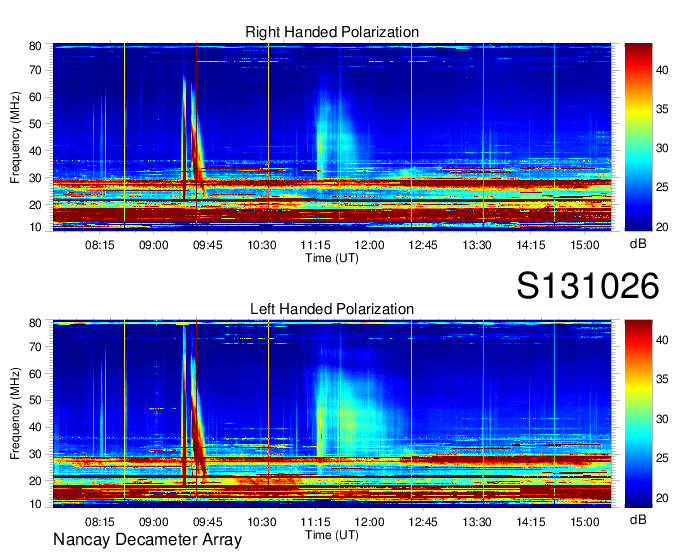Viewport: 680px width, 552px height.
Task: Click the 50 MHz tick on Left Handed plot
Action: (35, 400)
